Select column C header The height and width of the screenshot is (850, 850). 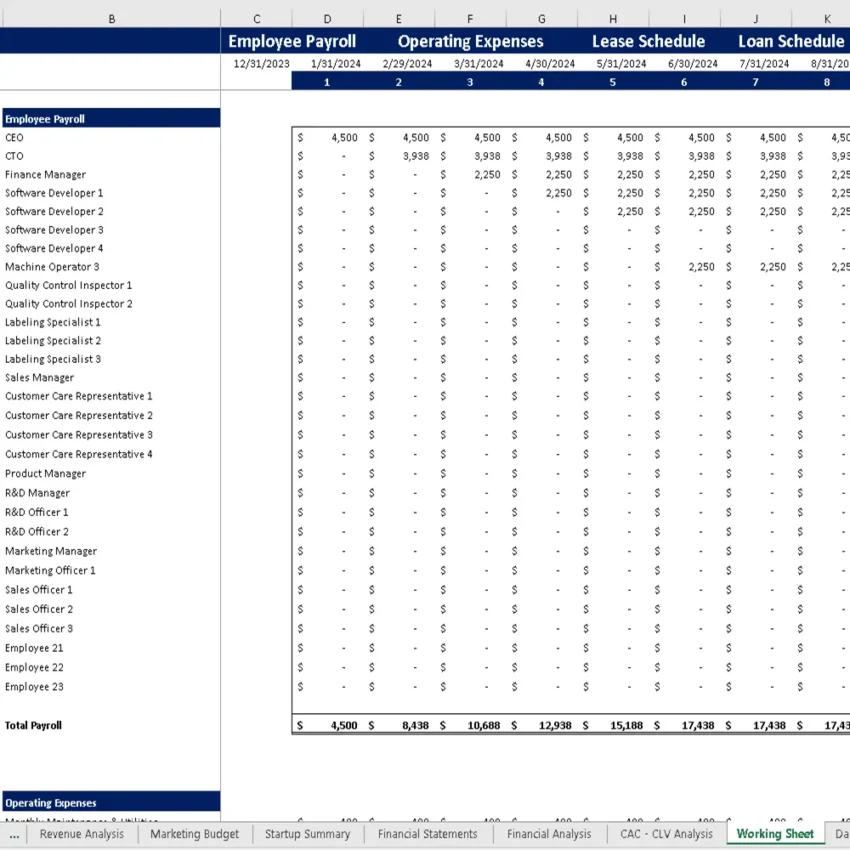coord(256,19)
